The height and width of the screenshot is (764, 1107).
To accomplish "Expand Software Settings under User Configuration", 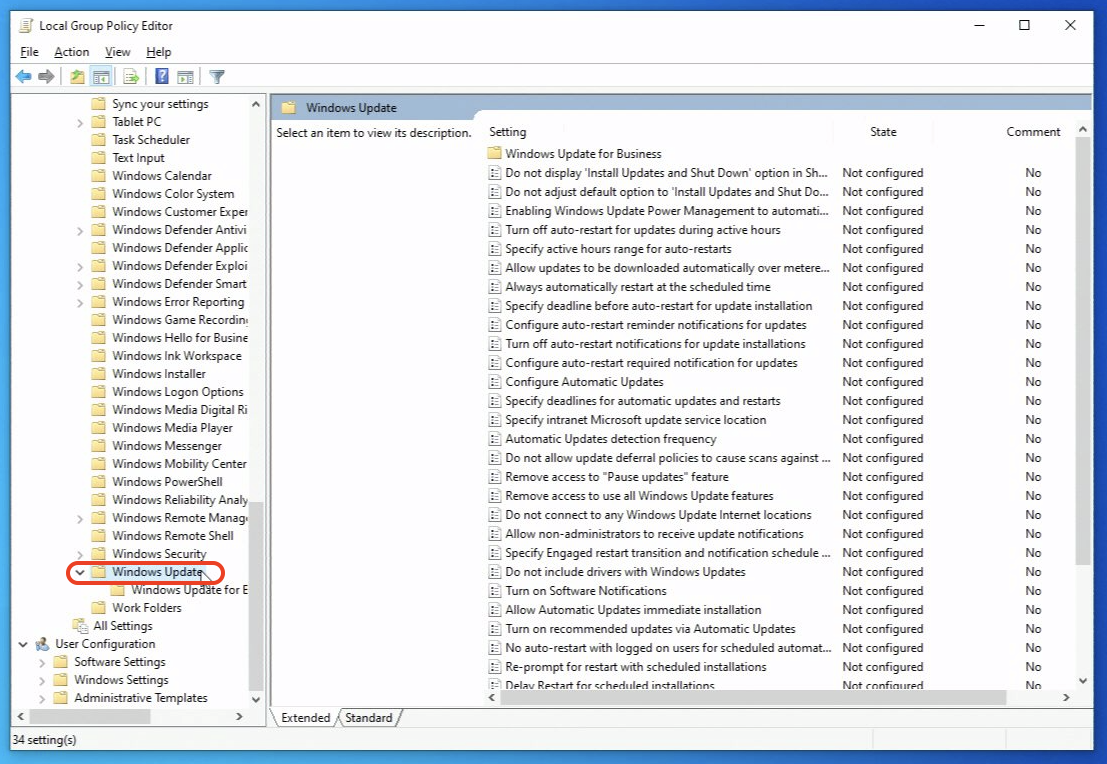I will coord(42,663).
